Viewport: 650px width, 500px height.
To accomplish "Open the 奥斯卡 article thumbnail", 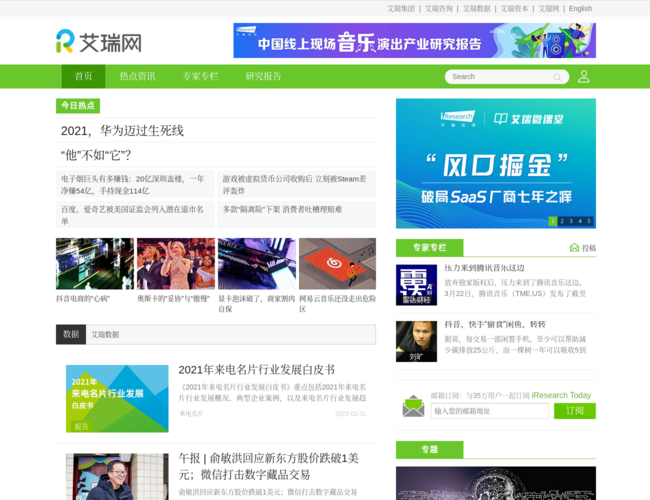I will (176, 264).
